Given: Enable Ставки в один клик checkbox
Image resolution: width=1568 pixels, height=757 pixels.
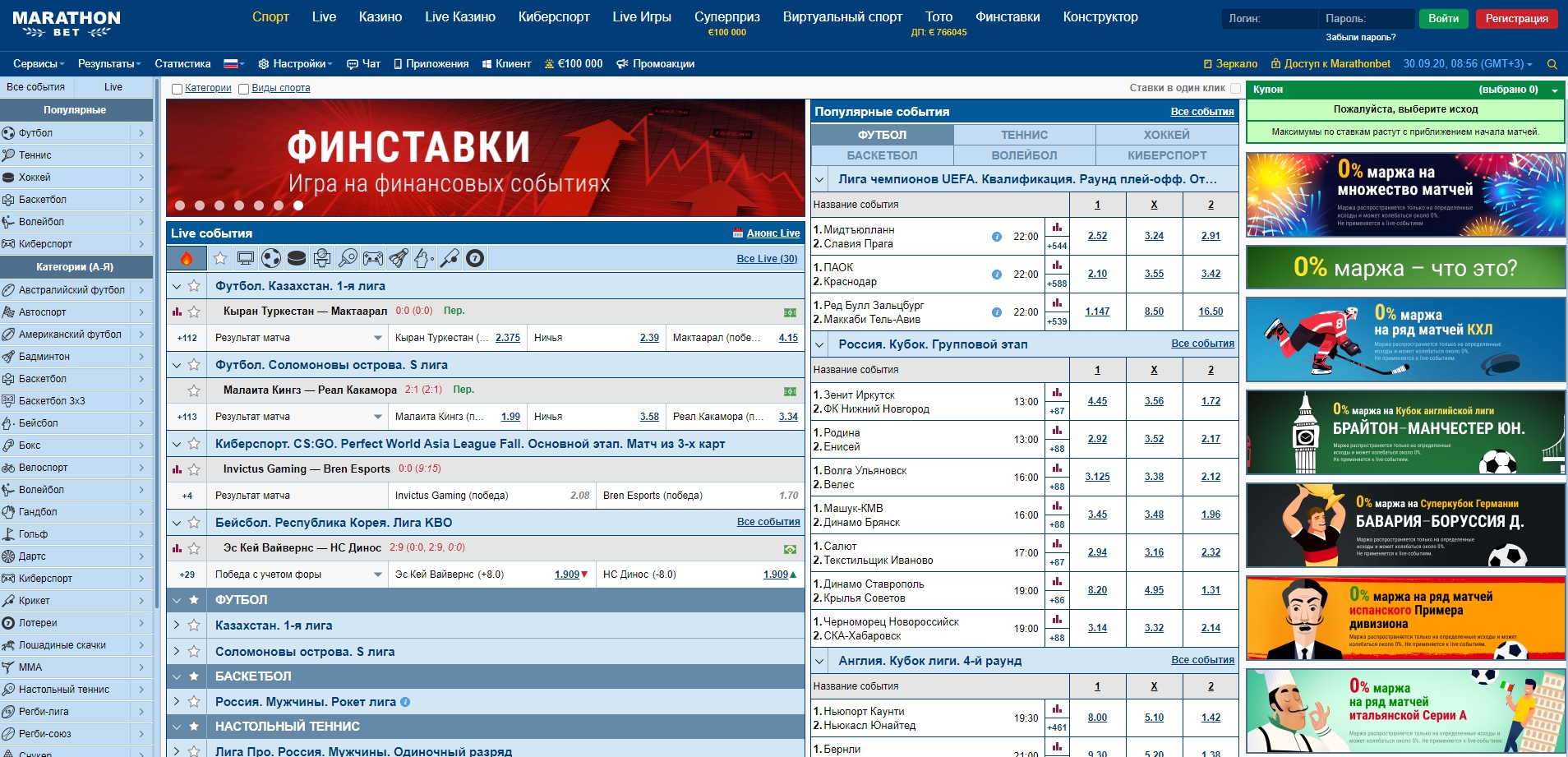Looking at the screenshot, I should 1235,88.
